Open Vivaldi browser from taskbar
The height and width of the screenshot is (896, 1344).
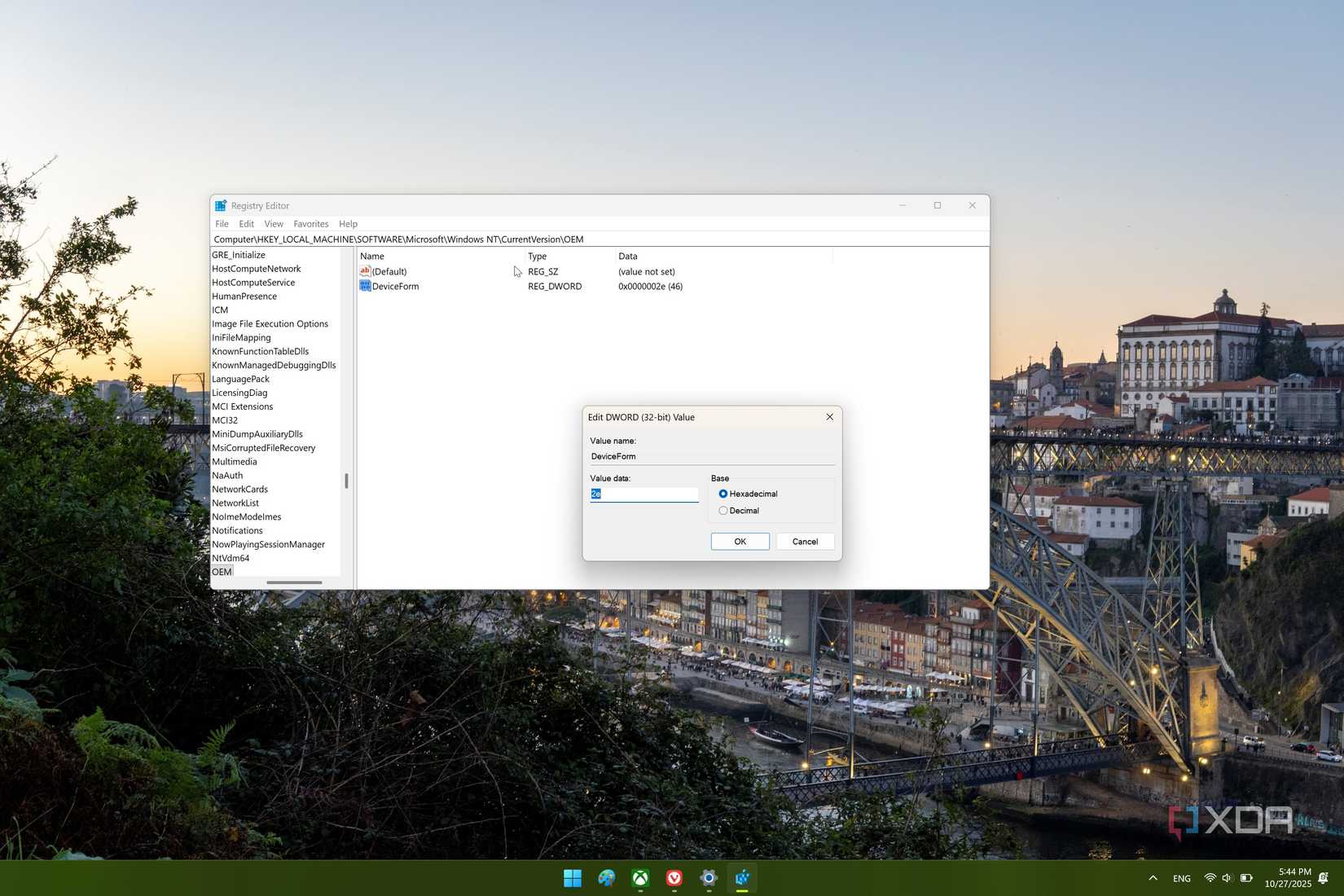(x=674, y=878)
